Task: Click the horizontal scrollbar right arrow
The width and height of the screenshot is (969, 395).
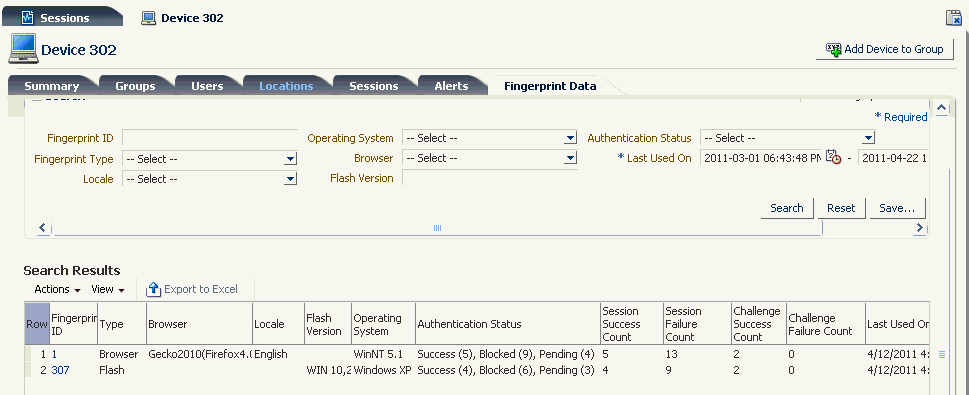Action: (x=920, y=228)
